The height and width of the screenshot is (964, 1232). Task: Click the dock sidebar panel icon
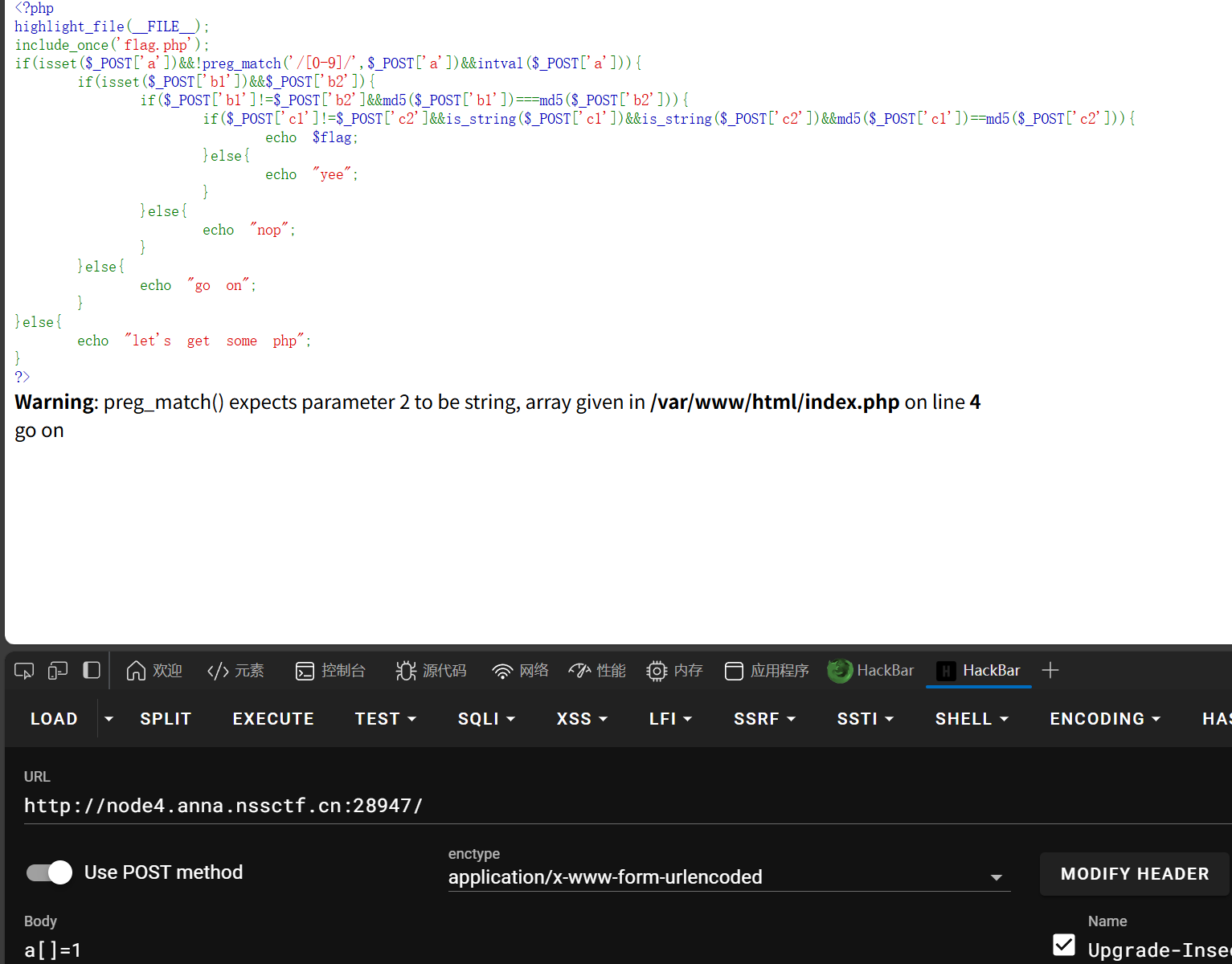(92, 671)
